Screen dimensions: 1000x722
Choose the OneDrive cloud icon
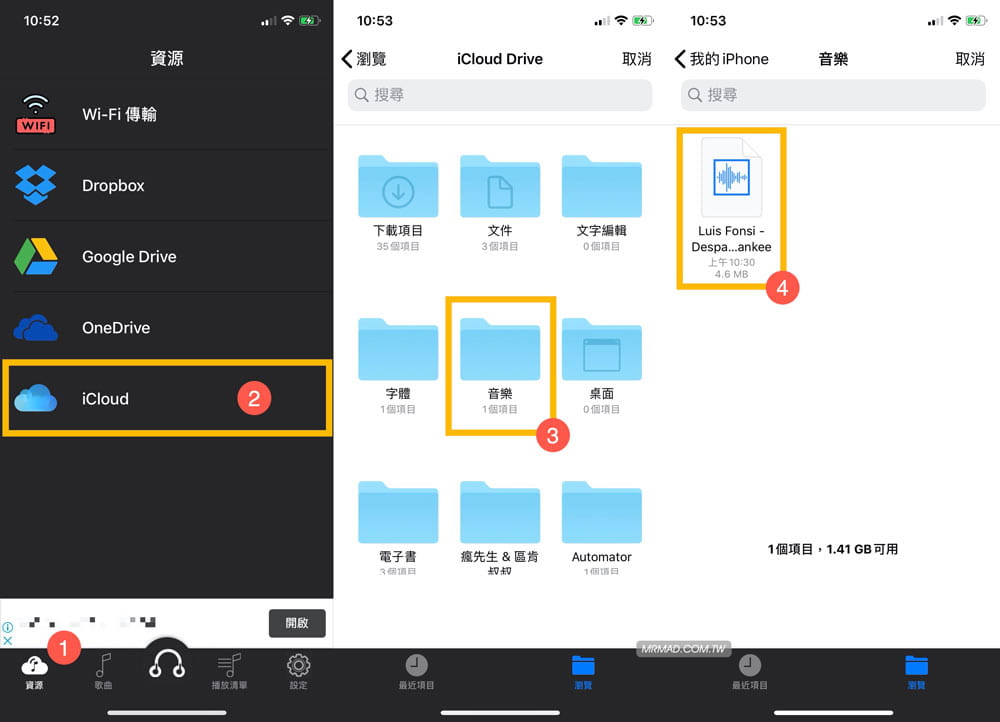pyautogui.click(x=36, y=328)
